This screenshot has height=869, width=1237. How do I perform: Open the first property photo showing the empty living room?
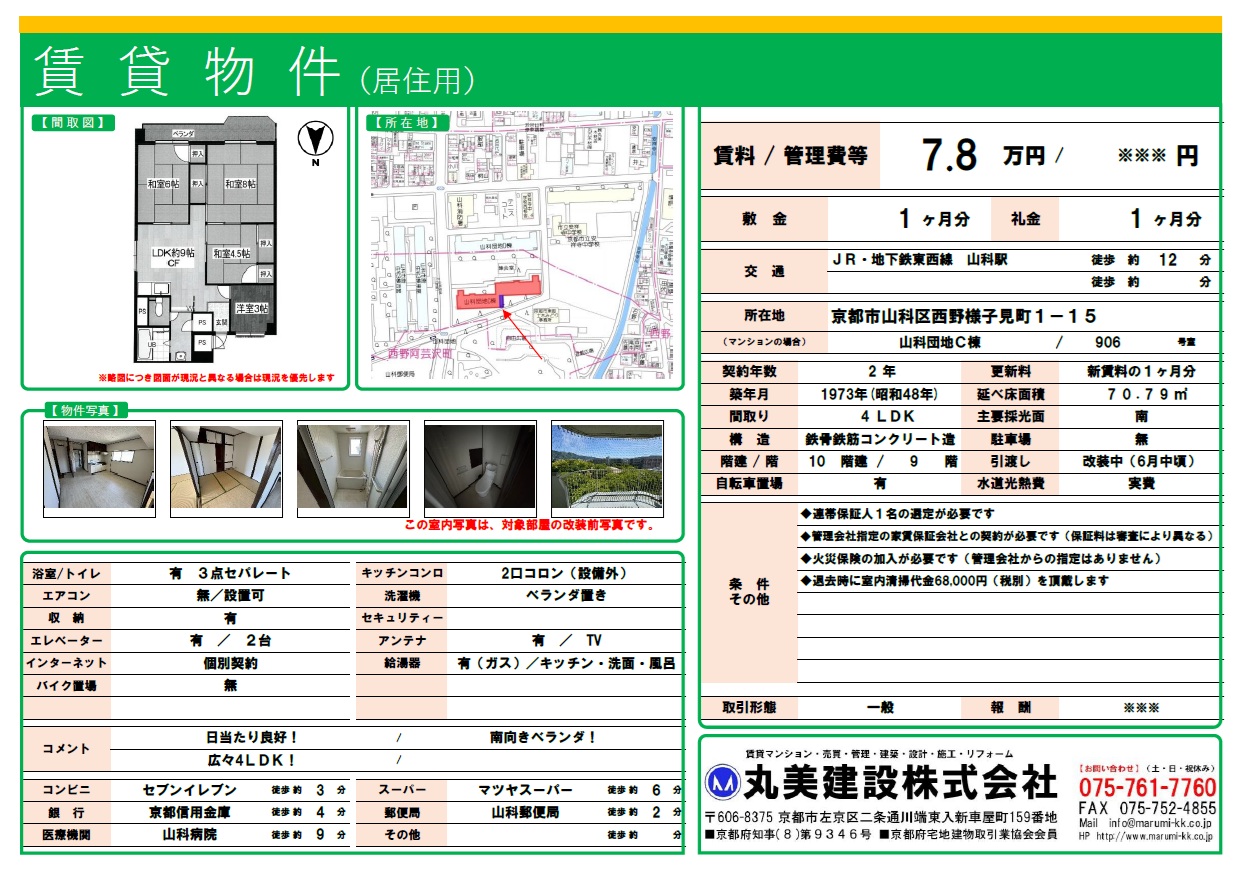99,467
